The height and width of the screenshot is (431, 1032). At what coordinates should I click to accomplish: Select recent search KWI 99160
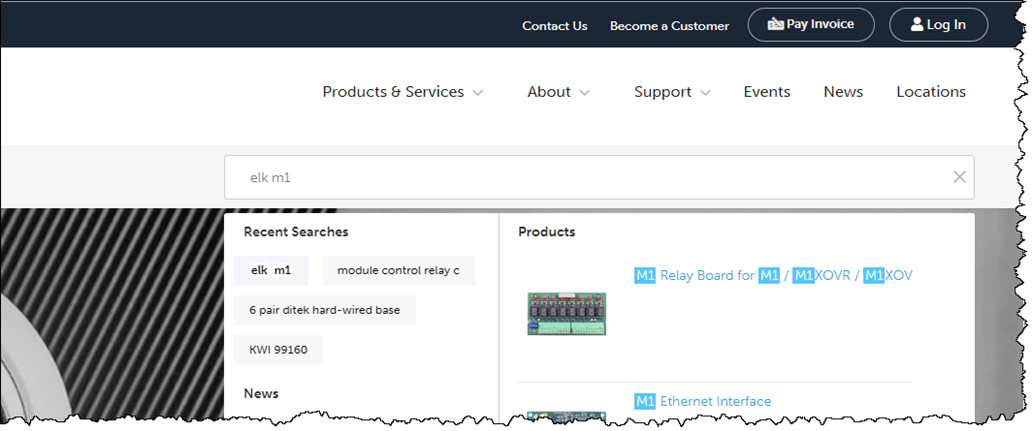coord(278,350)
